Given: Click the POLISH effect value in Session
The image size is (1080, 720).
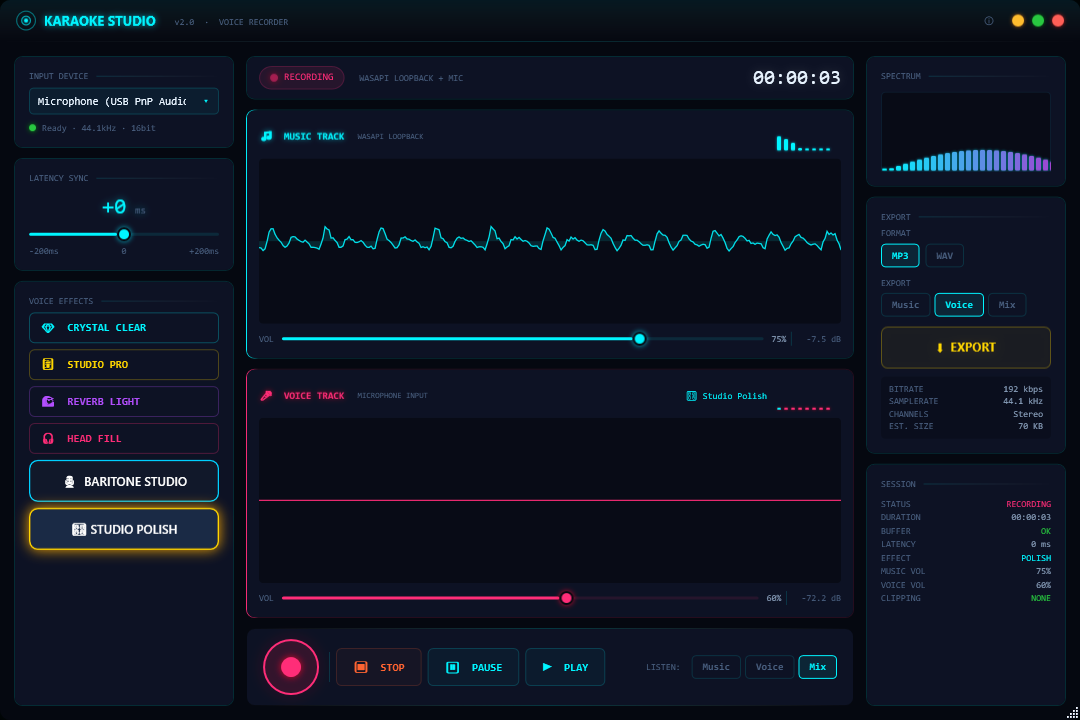Looking at the screenshot, I should [x=1036, y=558].
